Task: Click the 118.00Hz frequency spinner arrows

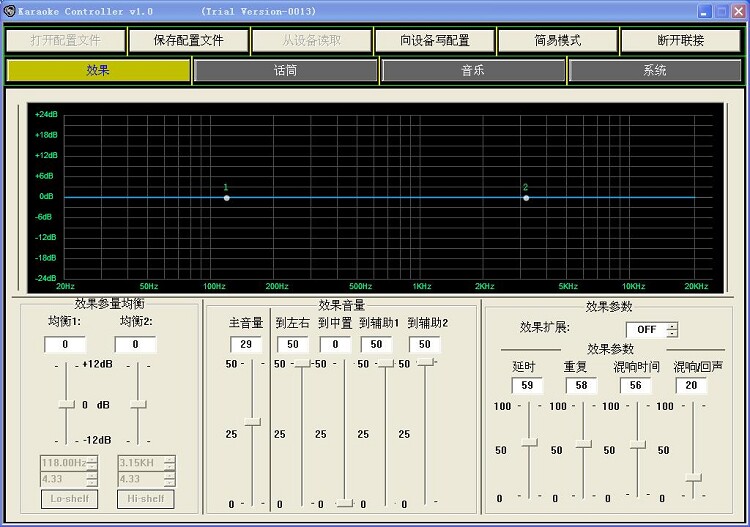Action: [92, 463]
